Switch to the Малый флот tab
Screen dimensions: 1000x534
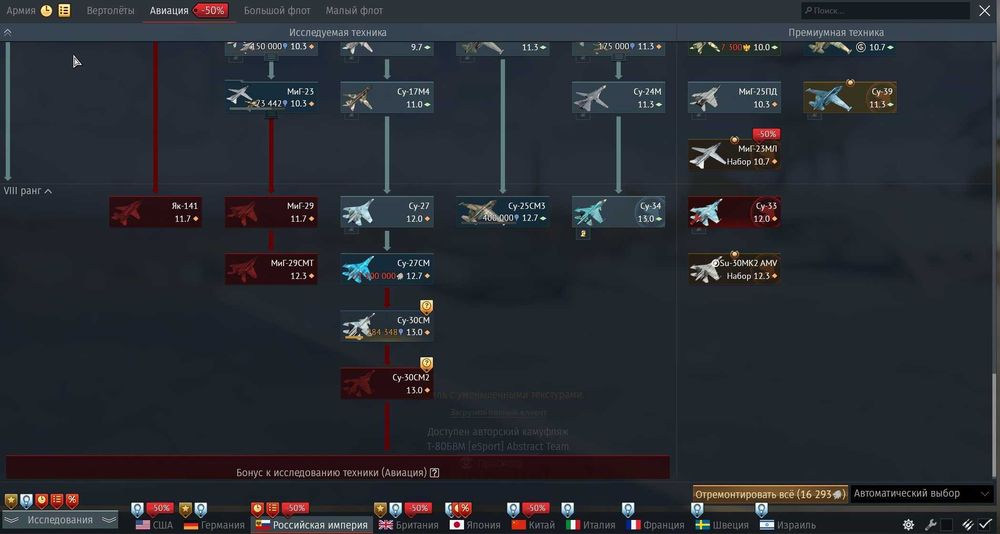tap(354, 10)
